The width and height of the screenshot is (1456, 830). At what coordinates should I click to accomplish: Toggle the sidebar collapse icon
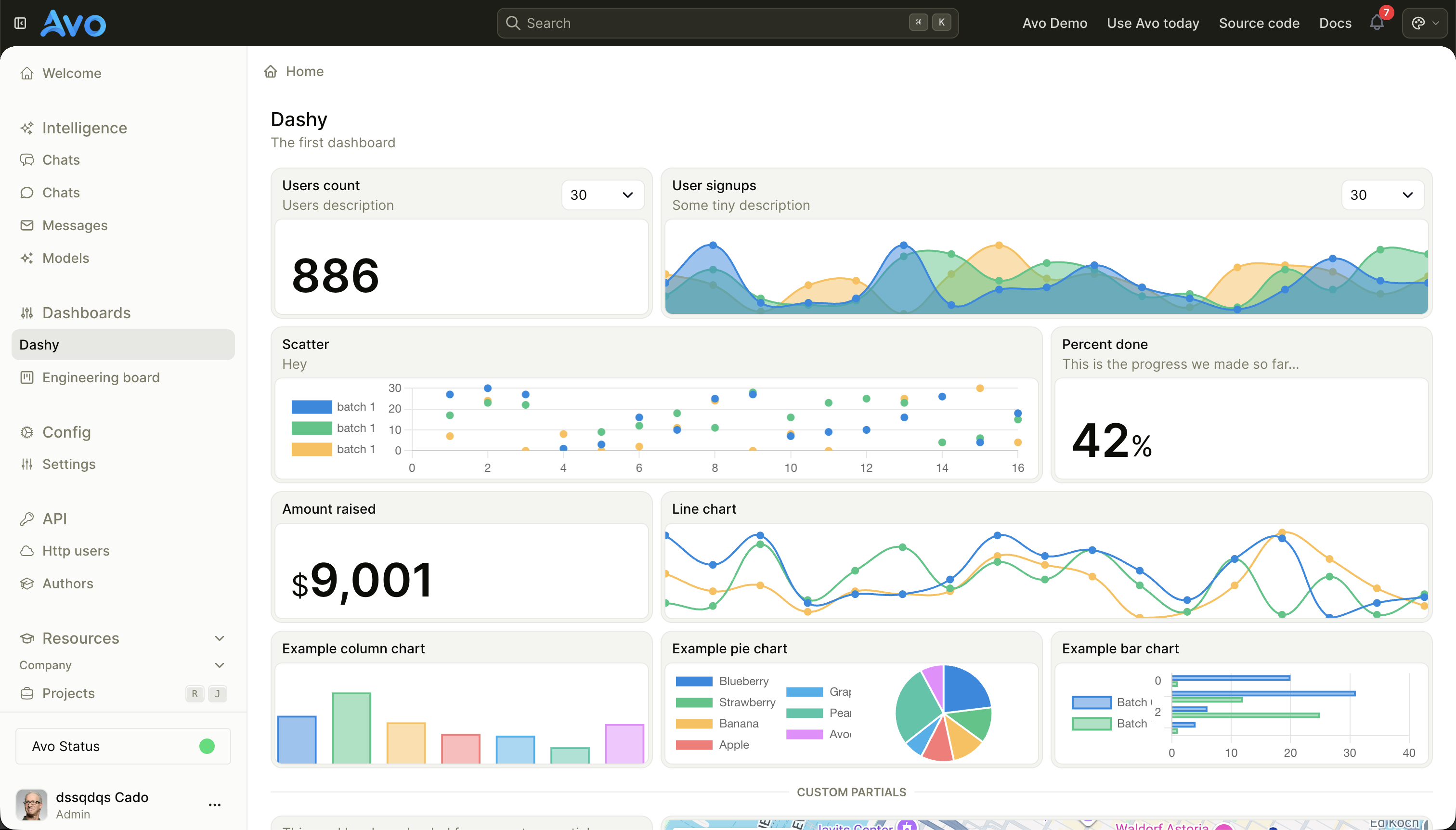coord(21,24)
